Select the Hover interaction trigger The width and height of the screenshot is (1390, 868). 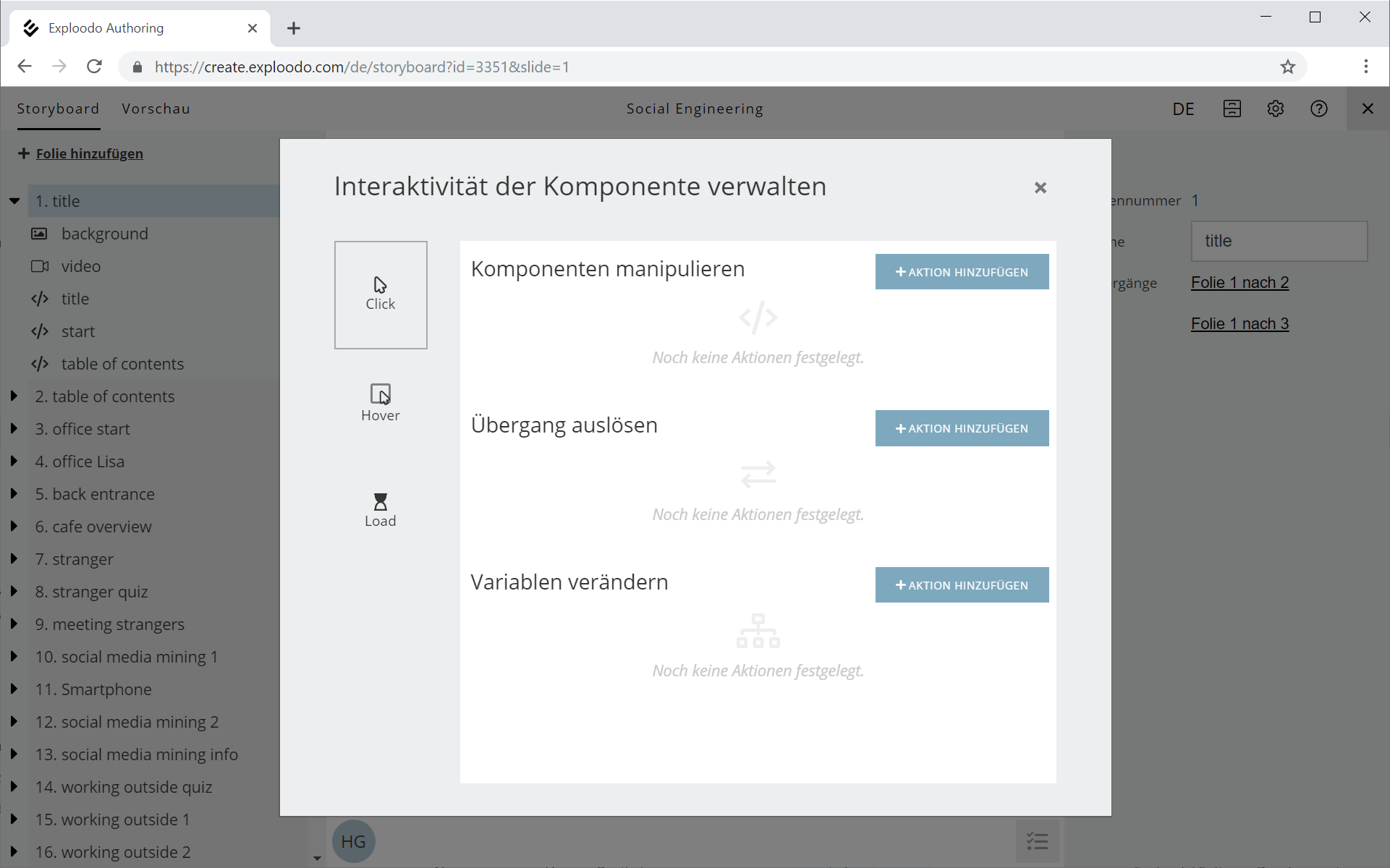381,403
